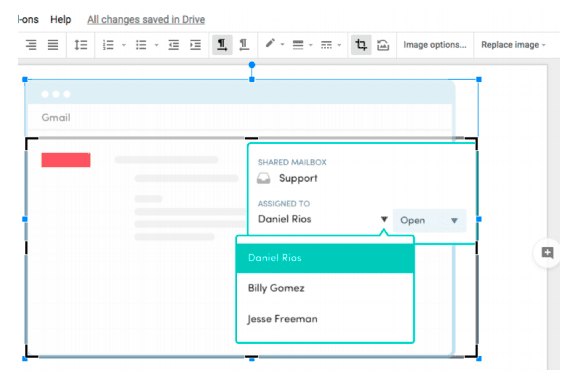Viewport: 576px width, 390px height.
Task: Click the border dash icon
Action: click(x=326, y=45)
